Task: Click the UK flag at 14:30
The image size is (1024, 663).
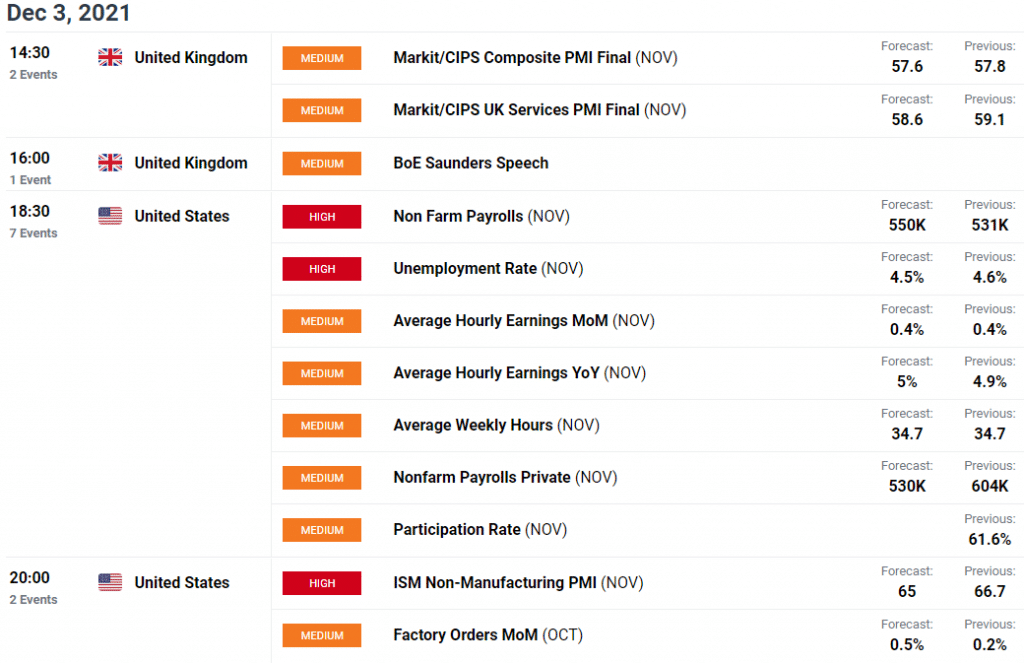Action: 110,57
